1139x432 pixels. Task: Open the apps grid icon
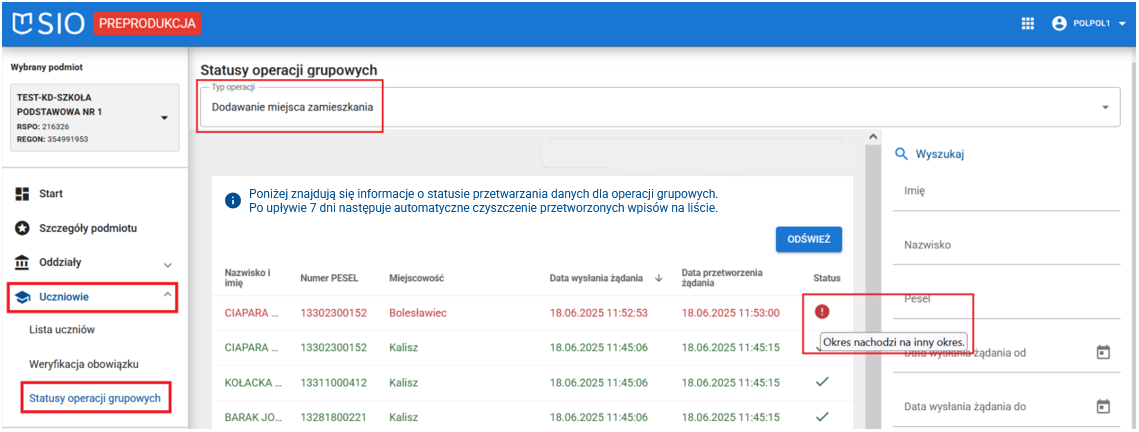tap(1027, 23)
